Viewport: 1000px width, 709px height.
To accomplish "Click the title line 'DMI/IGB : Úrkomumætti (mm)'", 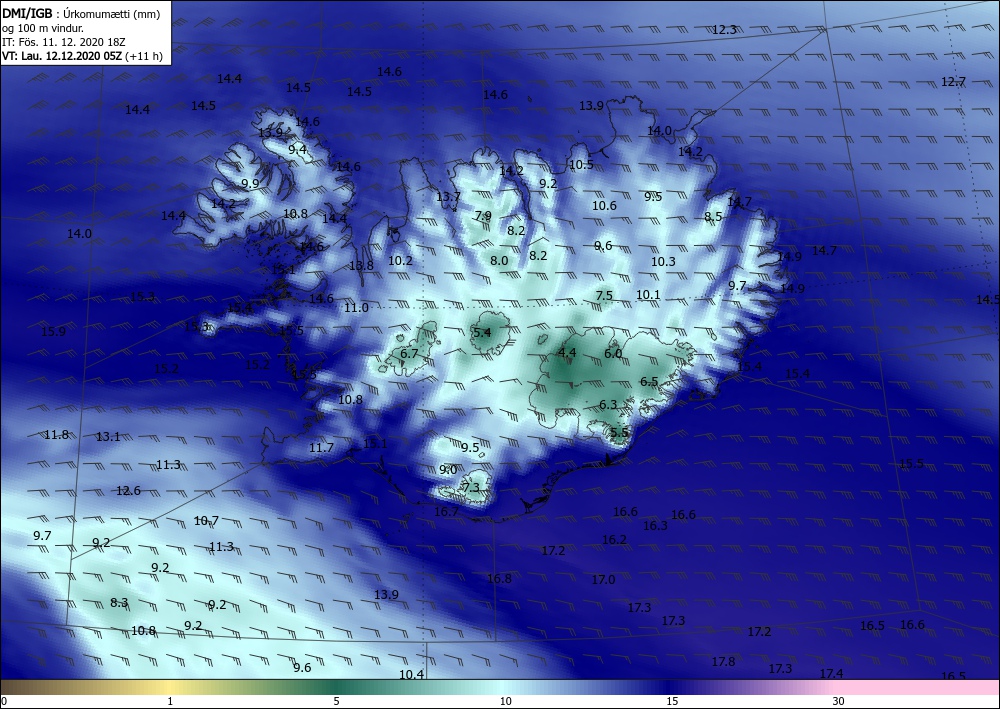I will tap(81, 13).
